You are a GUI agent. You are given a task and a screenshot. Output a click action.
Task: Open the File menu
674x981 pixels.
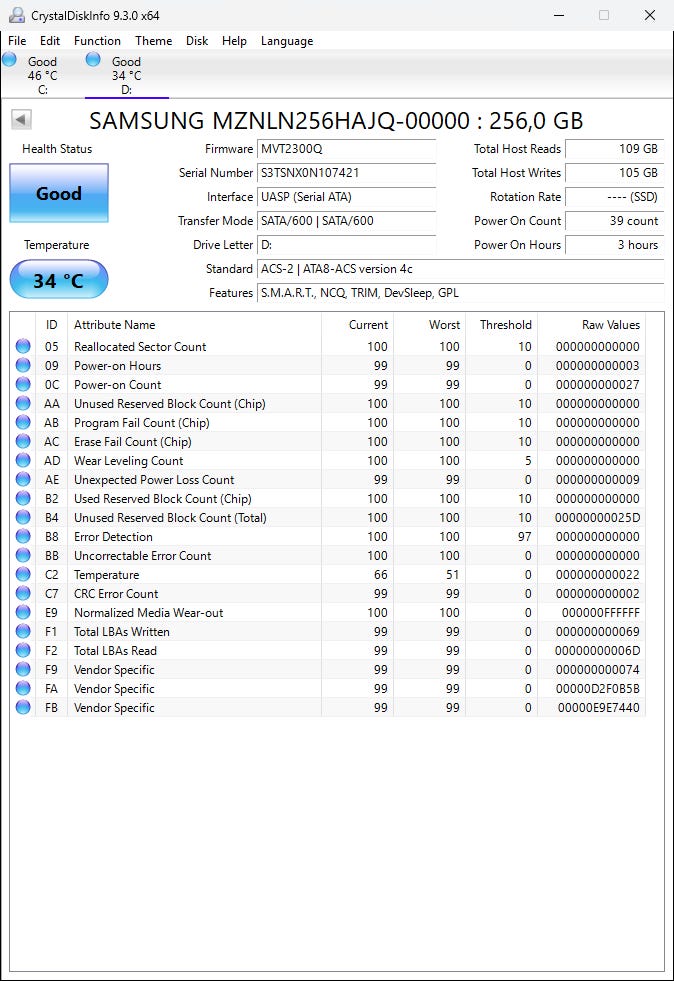17,41
